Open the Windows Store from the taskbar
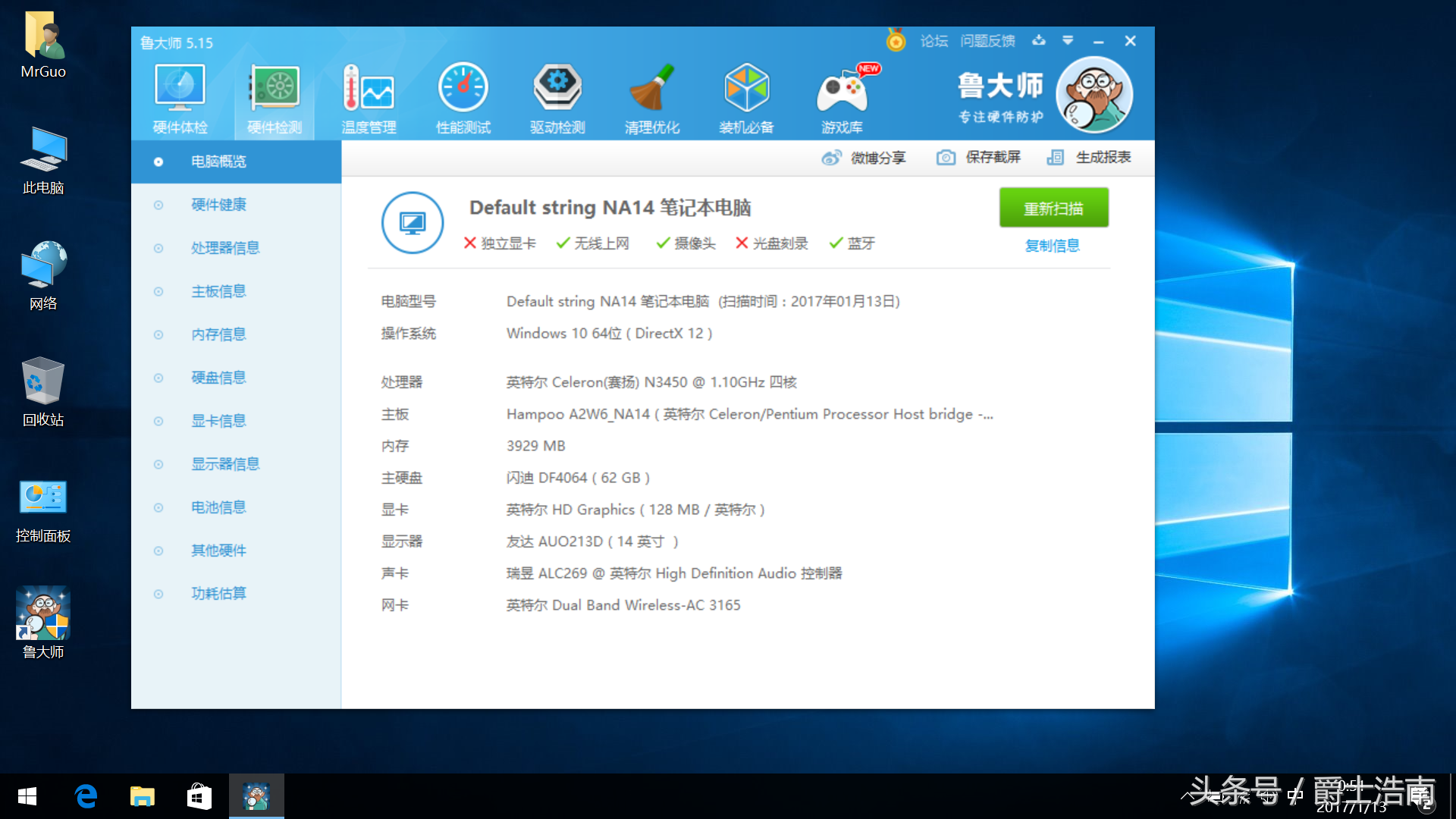1456x819 pixels. coord(199,796)
